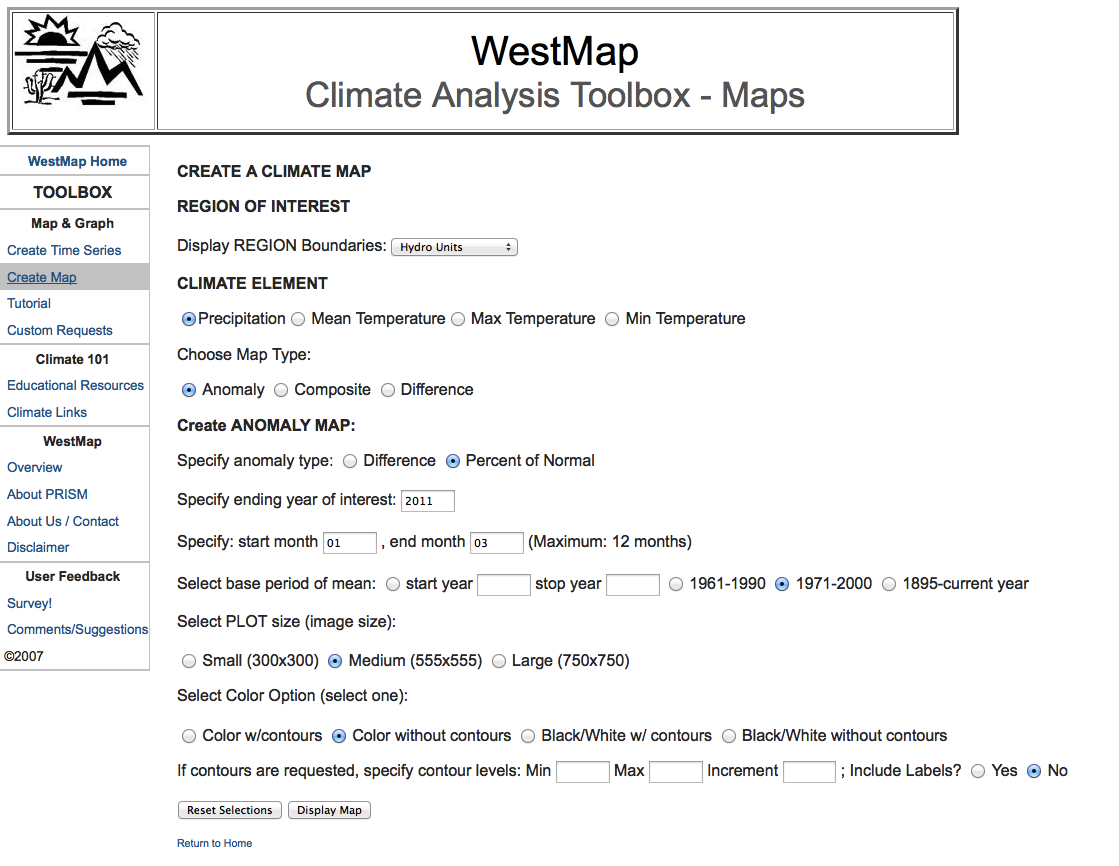Open Comments/Suggestions feedback link
The width and height of the screenshot is (1119, 866).
pyautogui.click(x=77, y=630)
